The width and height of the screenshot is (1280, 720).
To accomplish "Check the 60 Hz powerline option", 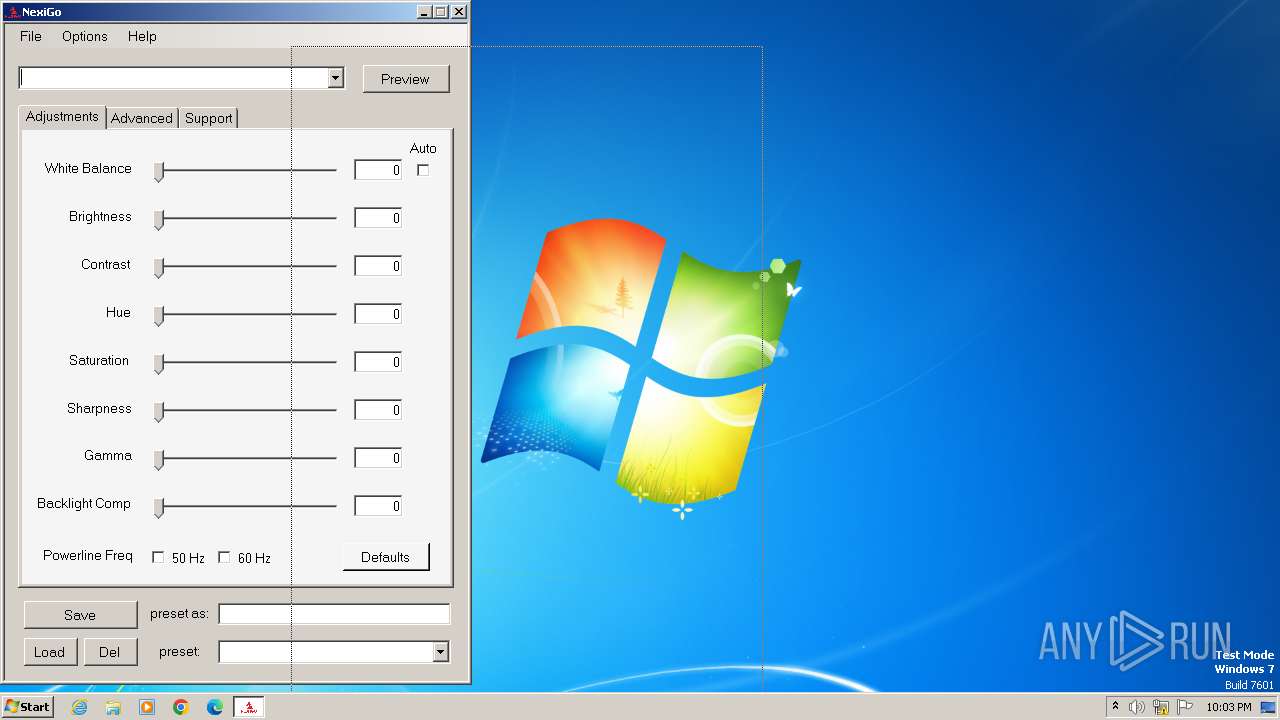I will coord(224,557).
